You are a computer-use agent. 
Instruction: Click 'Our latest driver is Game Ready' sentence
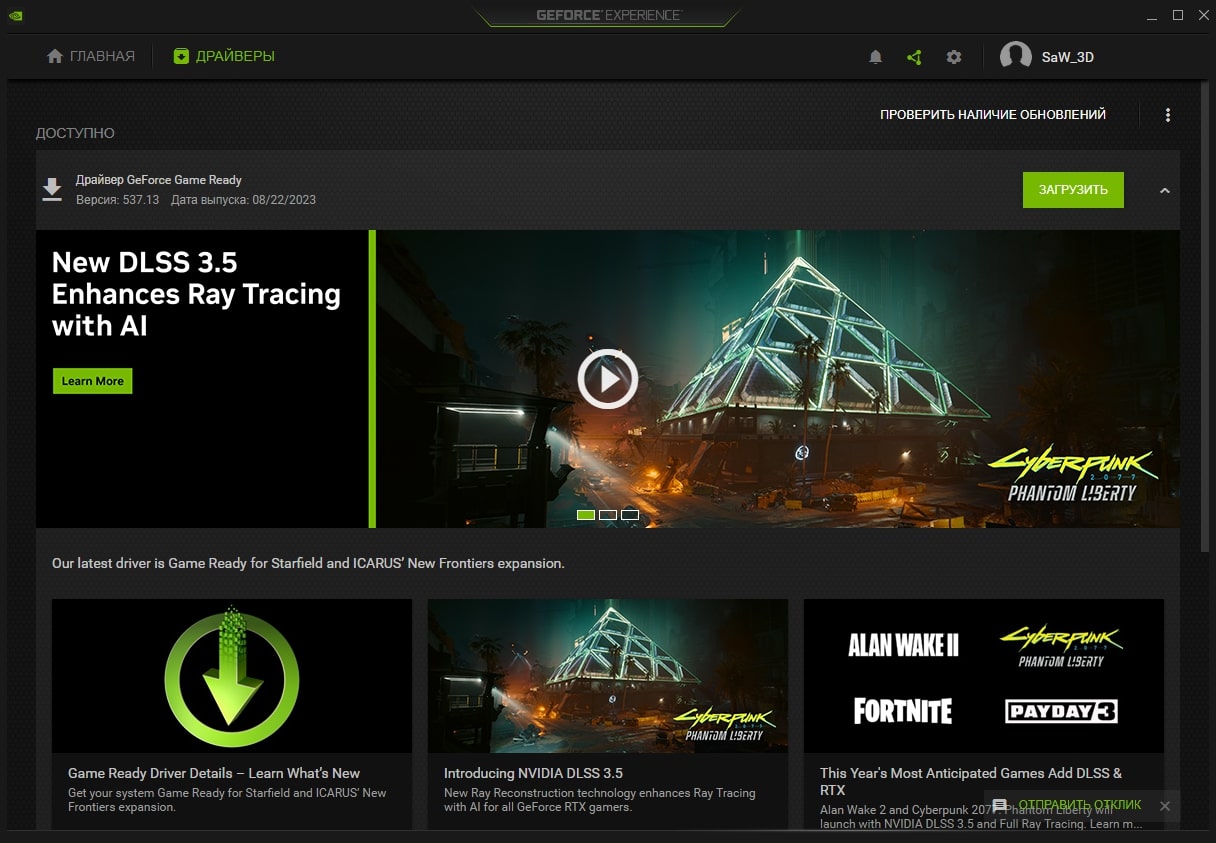(x=308, y=563)
